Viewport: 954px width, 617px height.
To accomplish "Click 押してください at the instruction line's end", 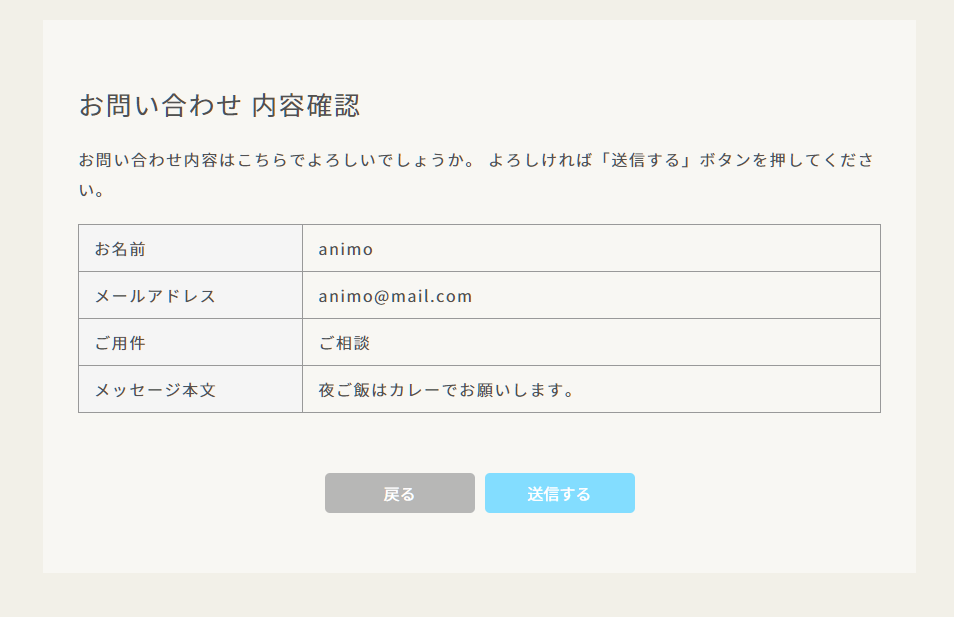I will tap(825, 160).
